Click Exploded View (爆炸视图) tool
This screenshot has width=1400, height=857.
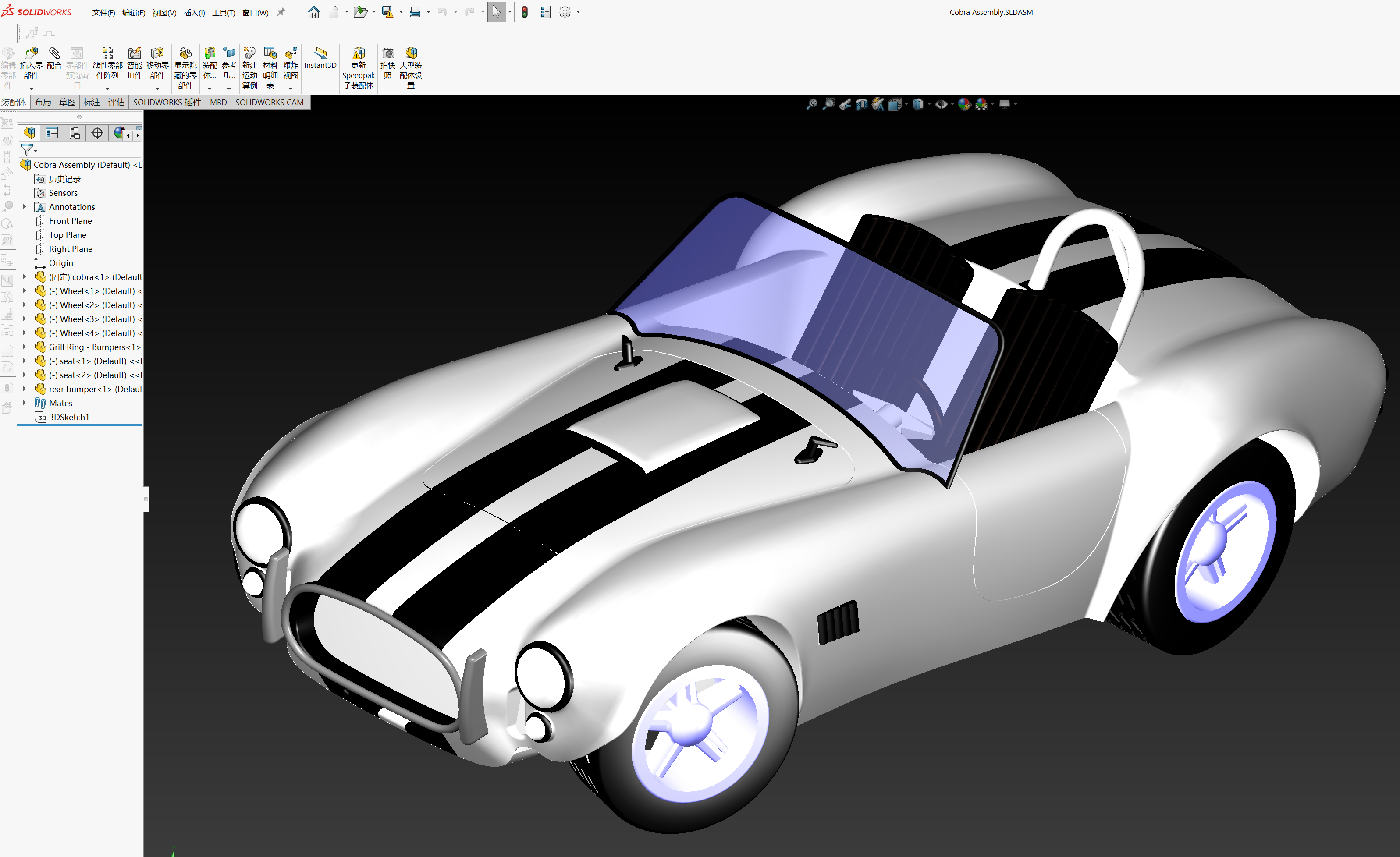click(x=291, y=64)
